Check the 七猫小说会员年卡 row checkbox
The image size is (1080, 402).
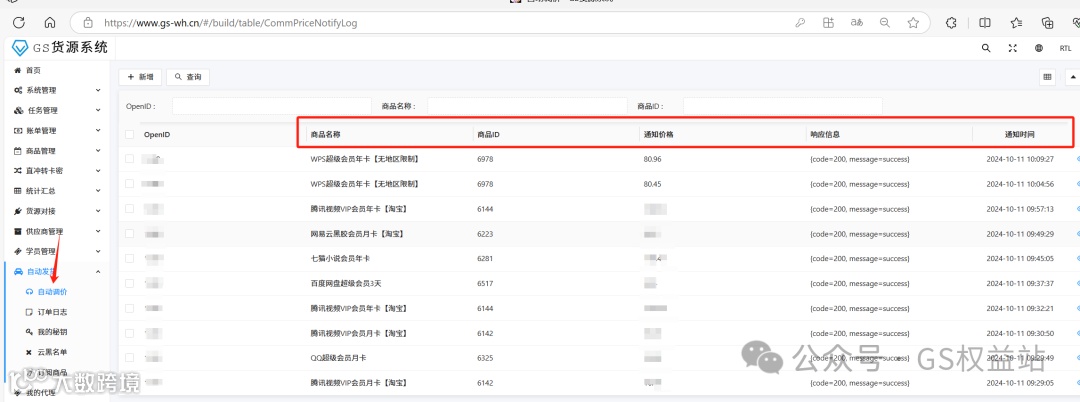[129, 258]
